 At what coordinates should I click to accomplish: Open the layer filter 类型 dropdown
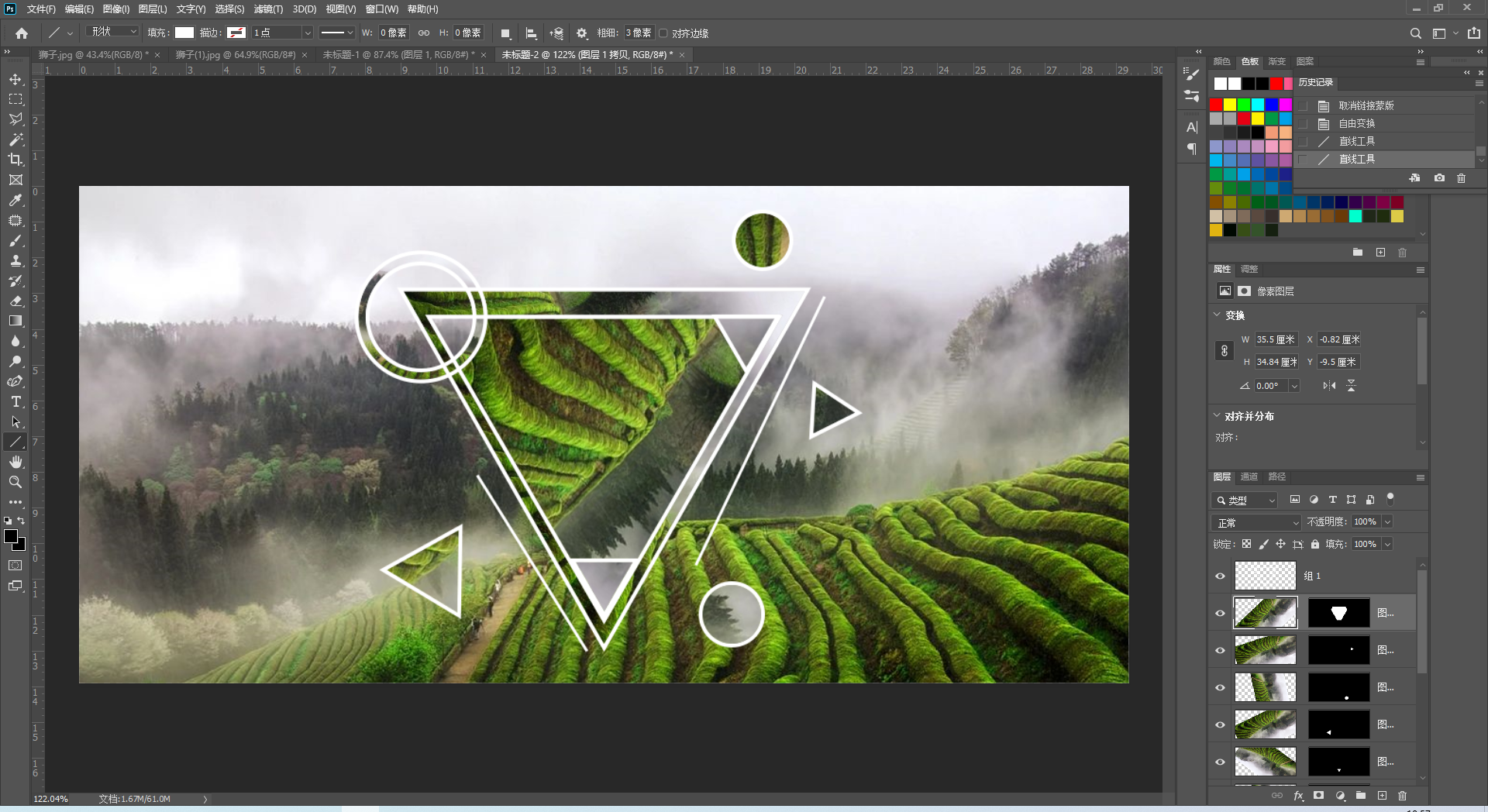click(x=1245, y=501)
